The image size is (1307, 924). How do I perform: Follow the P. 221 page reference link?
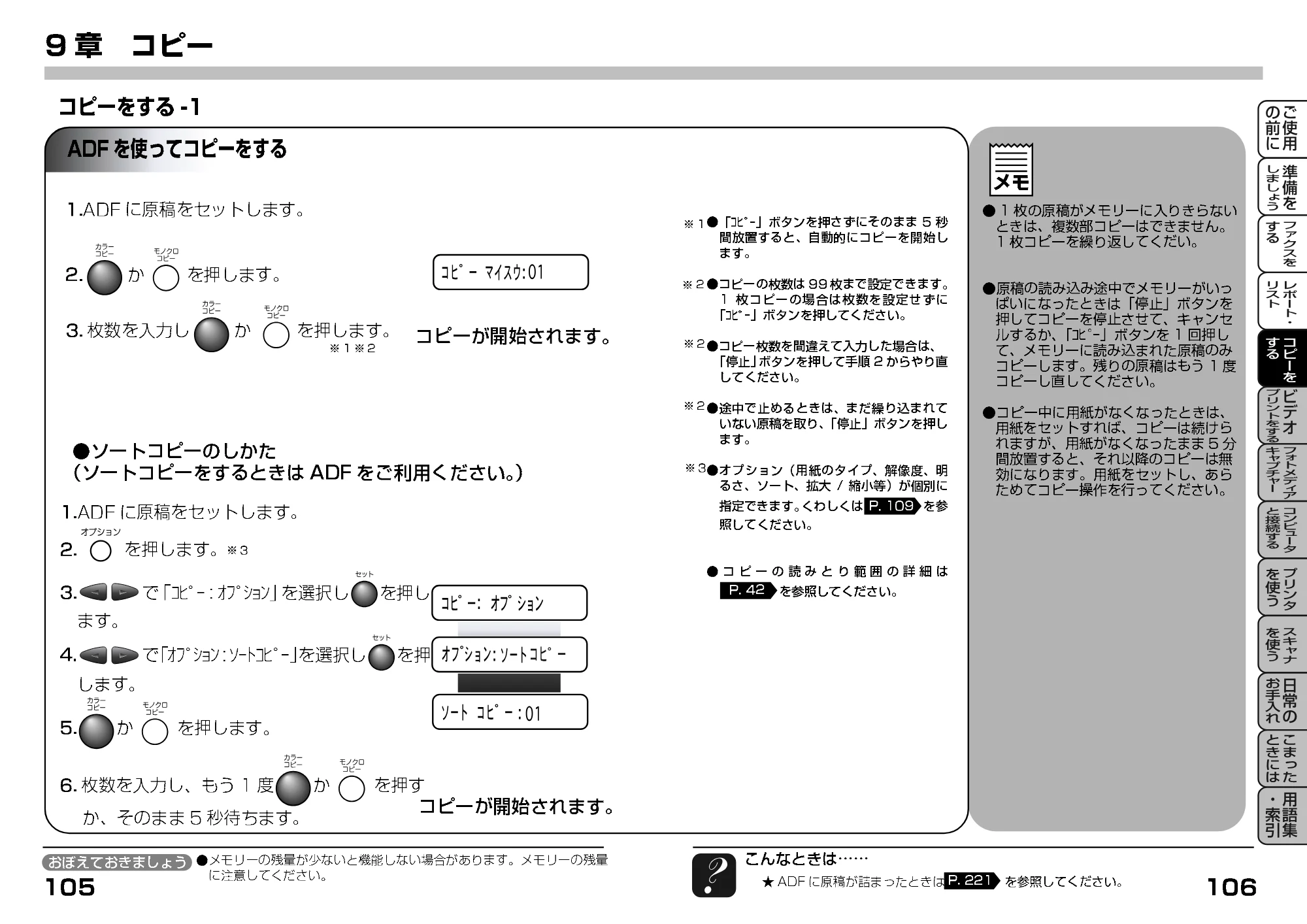972,880
